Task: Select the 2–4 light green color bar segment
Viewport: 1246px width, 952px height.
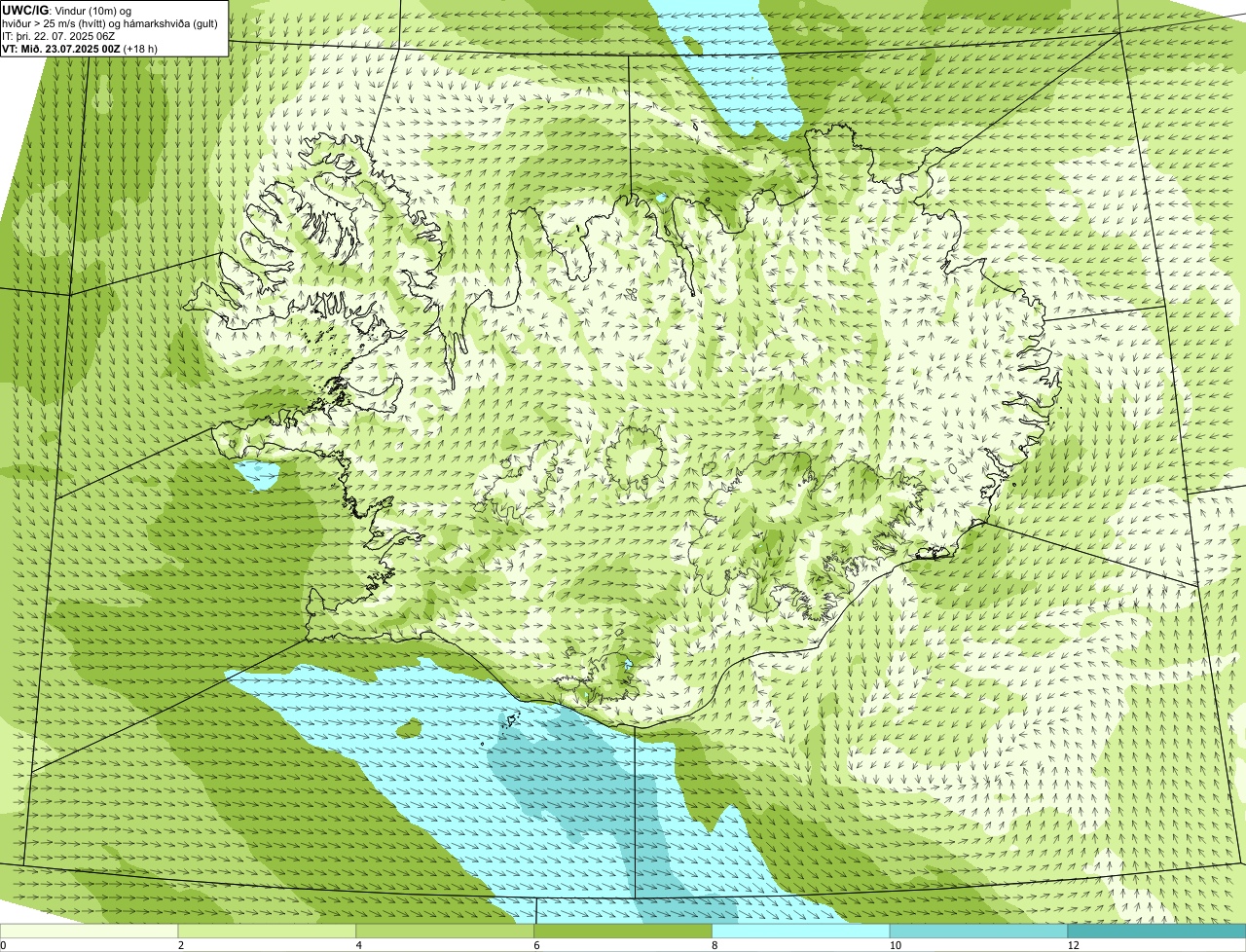Action: (268, 931)
